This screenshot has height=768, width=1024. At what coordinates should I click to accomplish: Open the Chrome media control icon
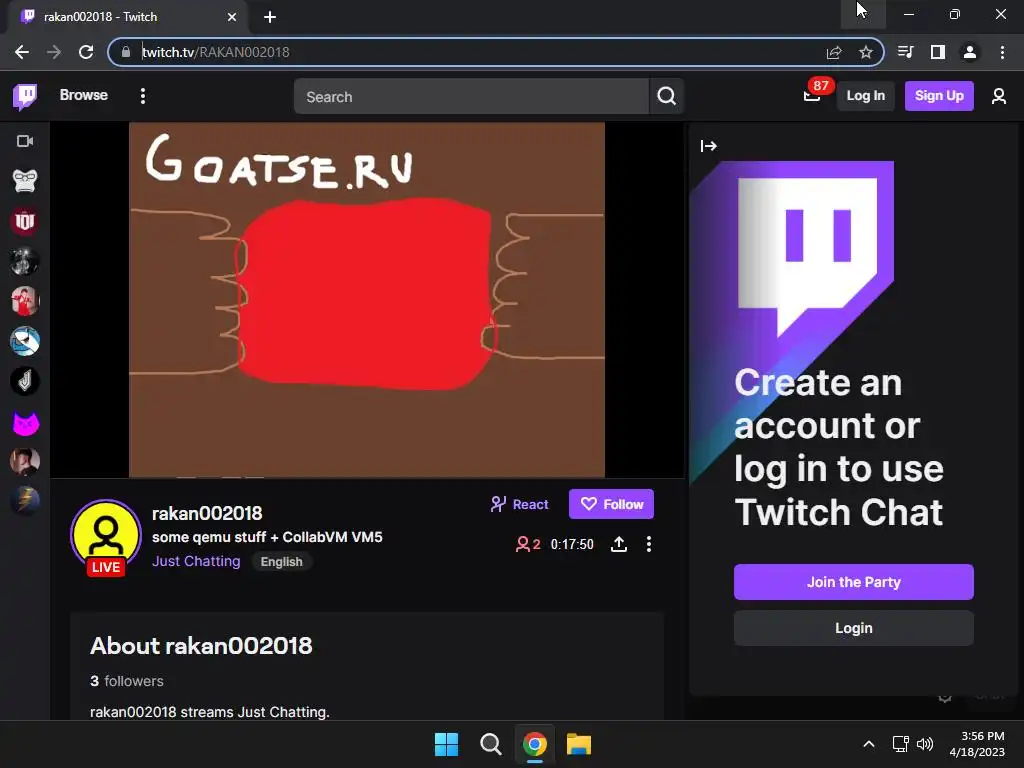pyautogui.click(x=905, y=52)
